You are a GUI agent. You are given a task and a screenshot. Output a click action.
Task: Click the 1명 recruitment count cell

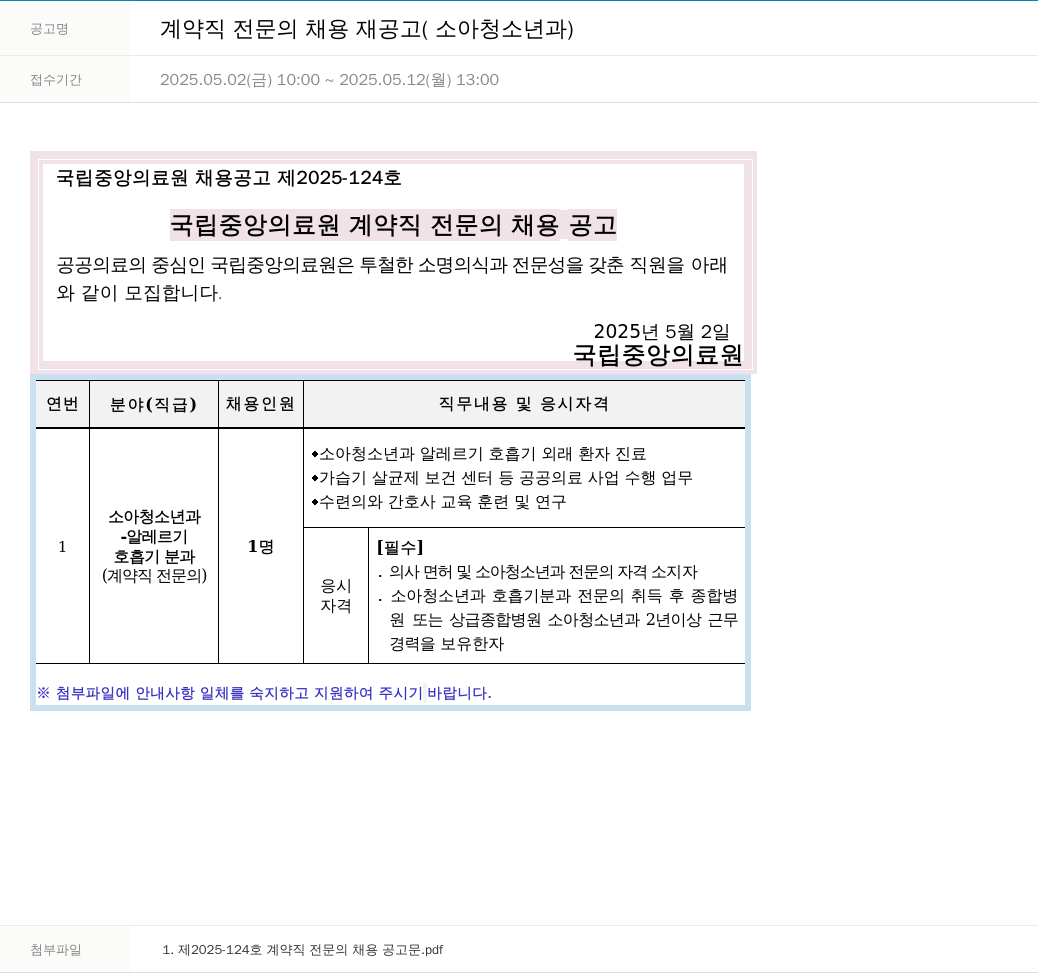click(x=260, y=546)
